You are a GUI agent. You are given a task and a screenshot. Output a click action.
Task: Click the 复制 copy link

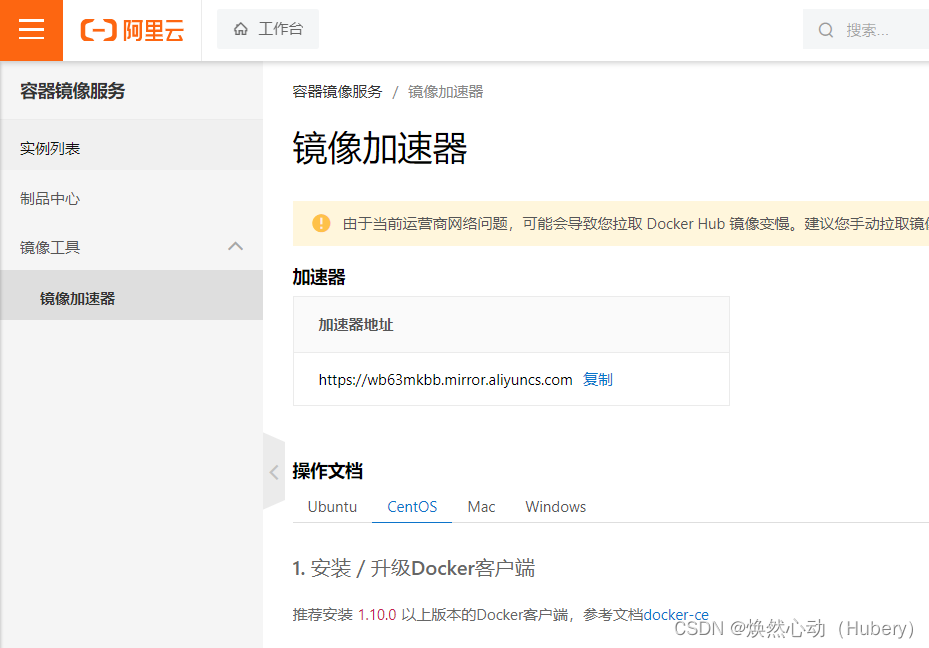click(x=597, y=379)
